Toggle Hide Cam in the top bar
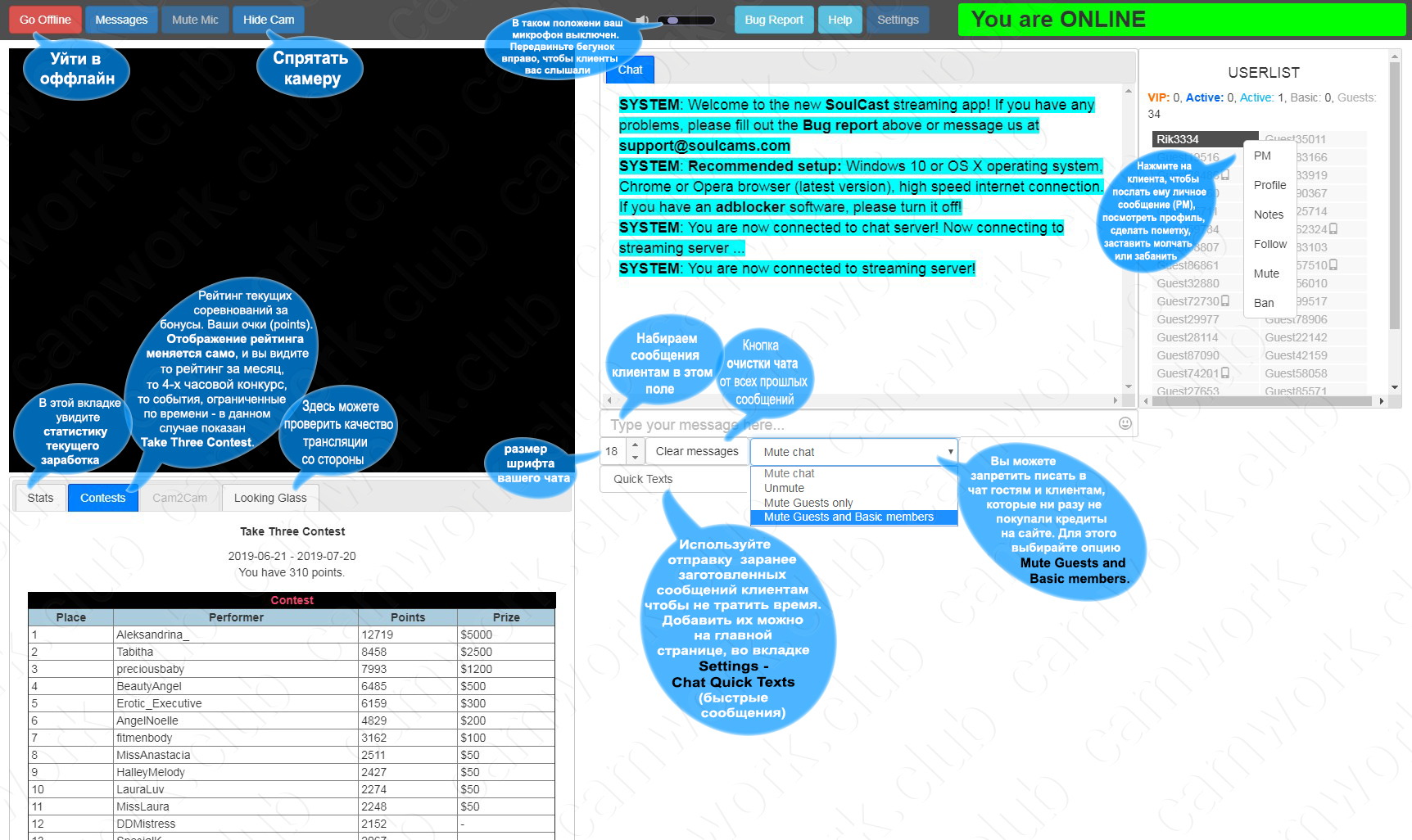Image resolution: width=1412 pixels, height=840 pixels. tap(268, 20)
